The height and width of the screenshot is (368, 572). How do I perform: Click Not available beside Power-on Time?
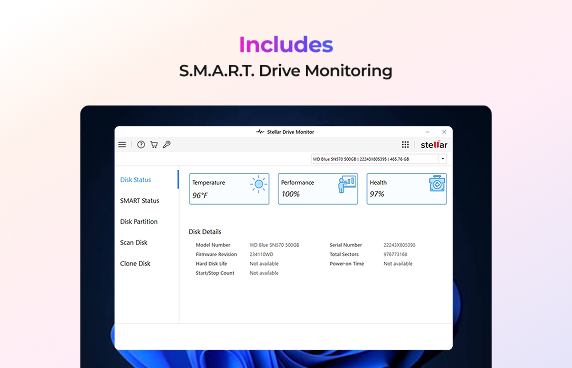click(398, 264)
